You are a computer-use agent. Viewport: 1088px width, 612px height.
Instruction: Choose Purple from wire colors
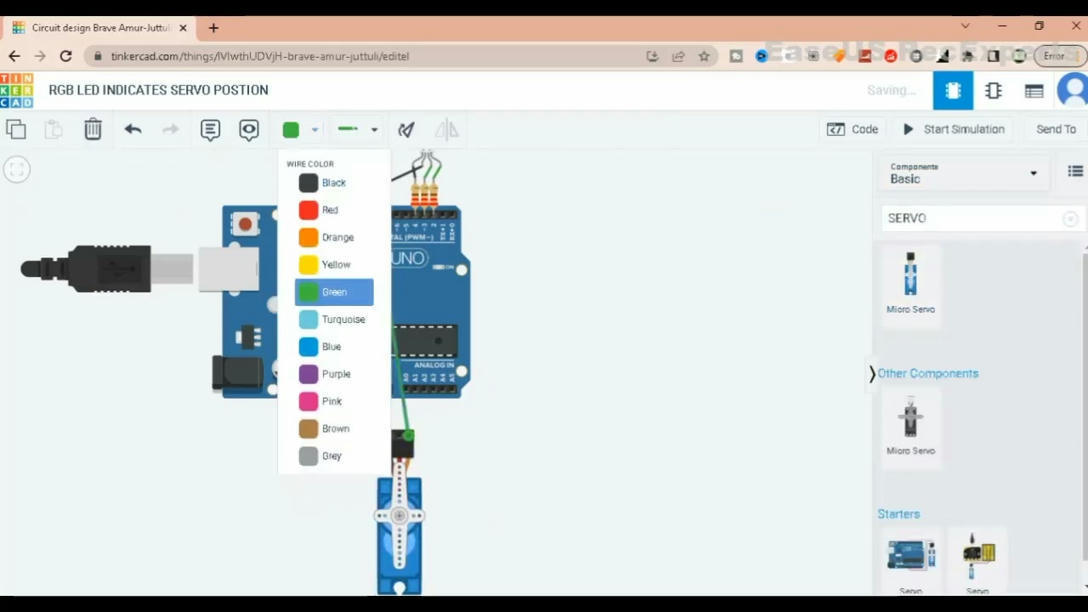[334, 374]
